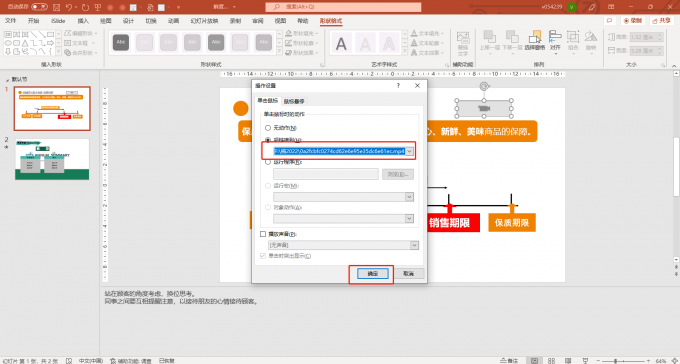Click 取消 cancel button

tap(408, 274)
